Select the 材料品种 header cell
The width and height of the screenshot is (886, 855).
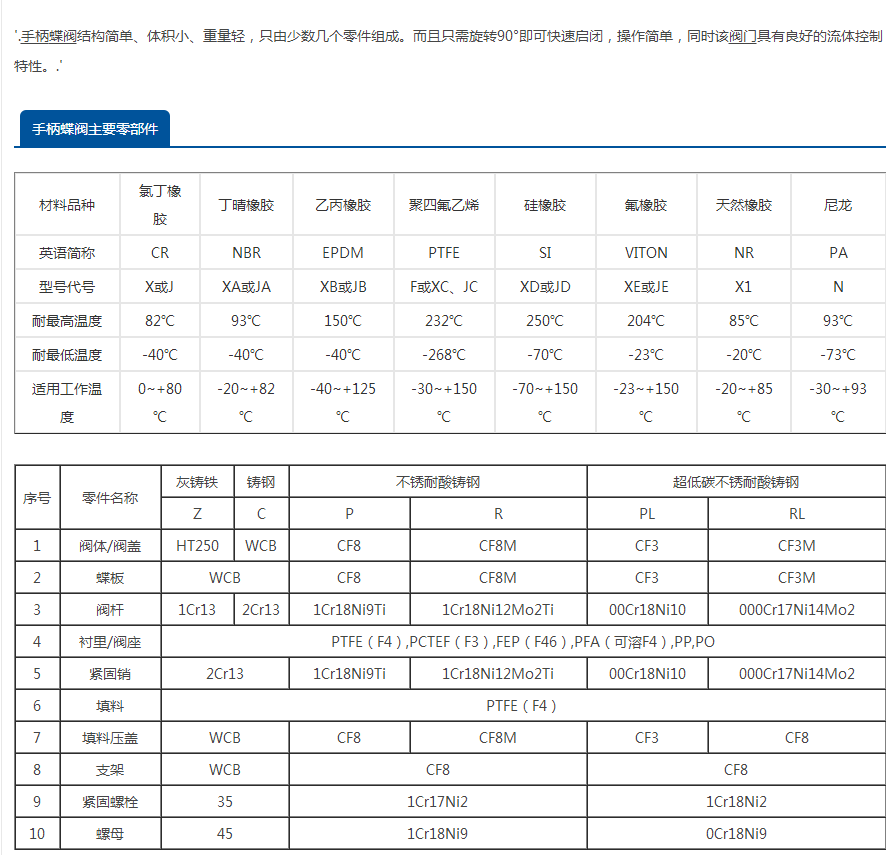tap(67, 205)
